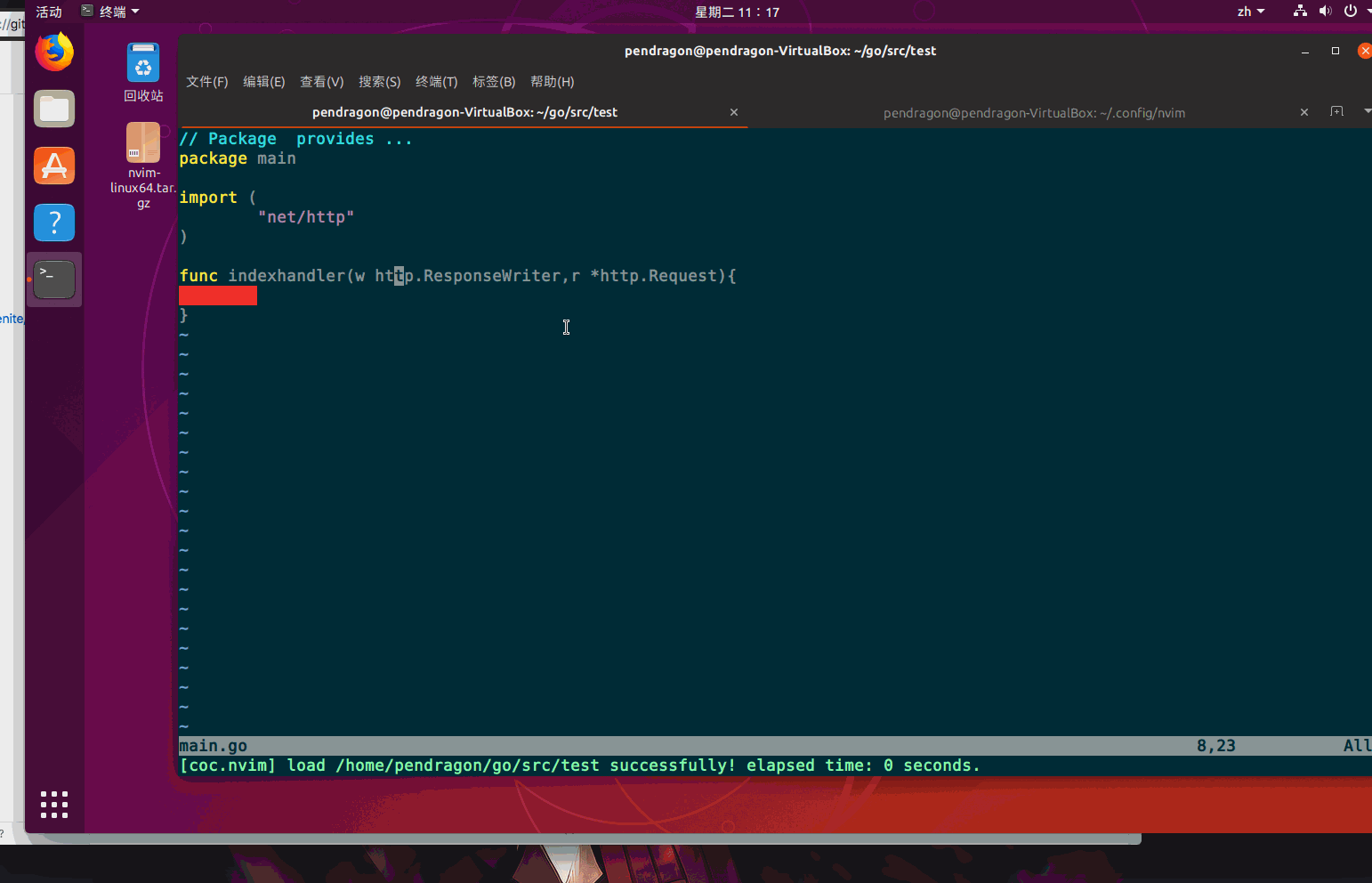Image resolution: width=1372 pixels, height=883 pixels.
Task: Open the Files application from the dock
Action: (54, 109)
